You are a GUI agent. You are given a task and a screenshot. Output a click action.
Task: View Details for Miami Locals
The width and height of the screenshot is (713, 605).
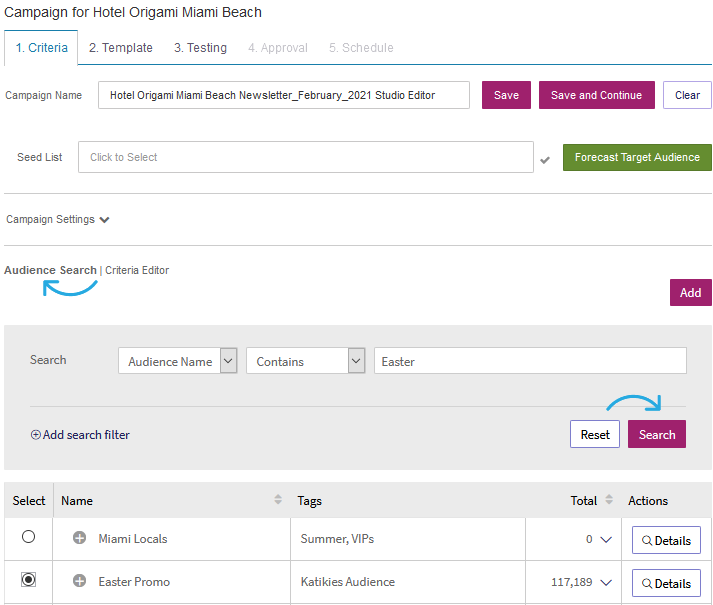click(x=666, y=540)
